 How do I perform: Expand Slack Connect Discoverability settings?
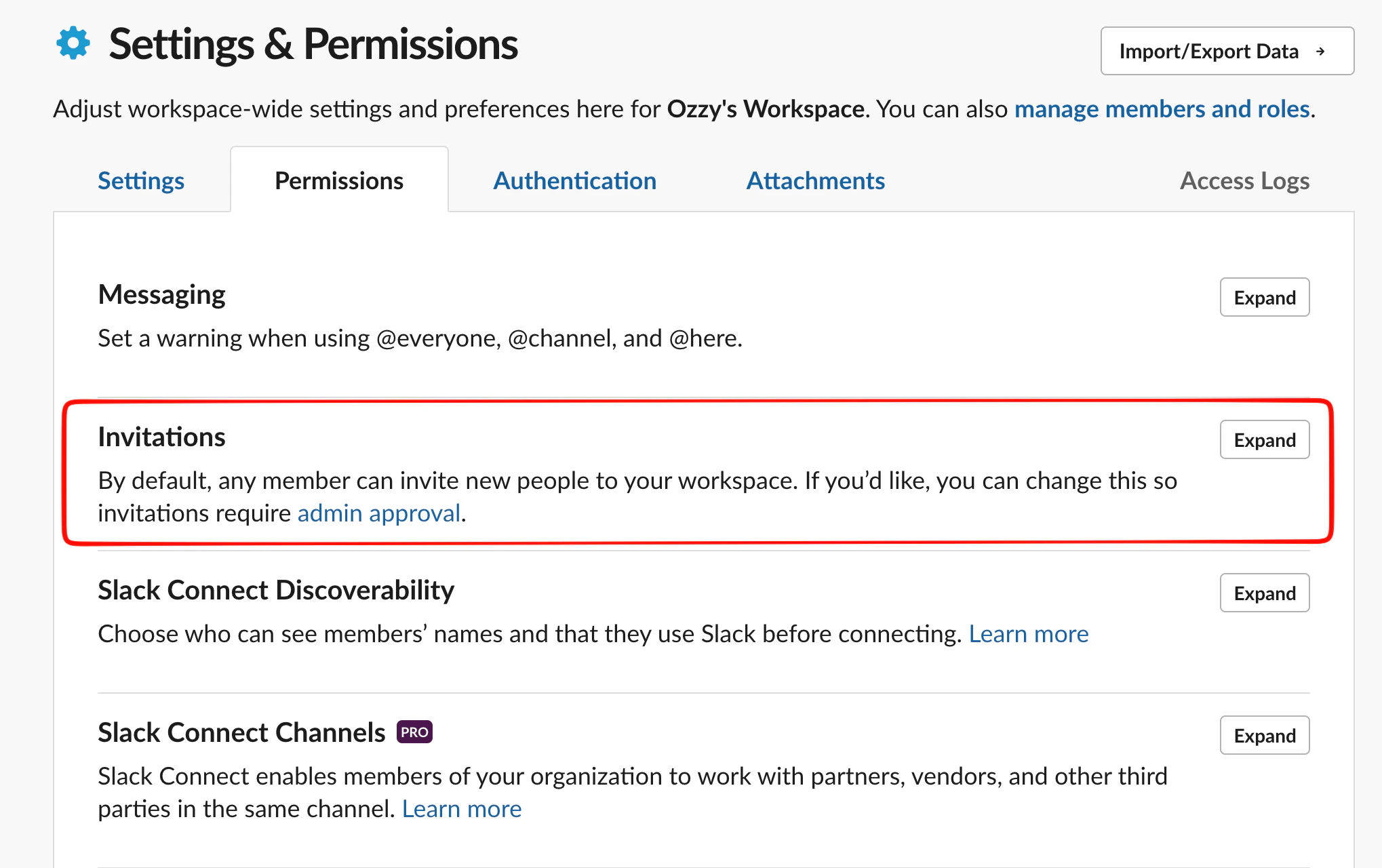pyautogui.click(x=1264, y=593)
